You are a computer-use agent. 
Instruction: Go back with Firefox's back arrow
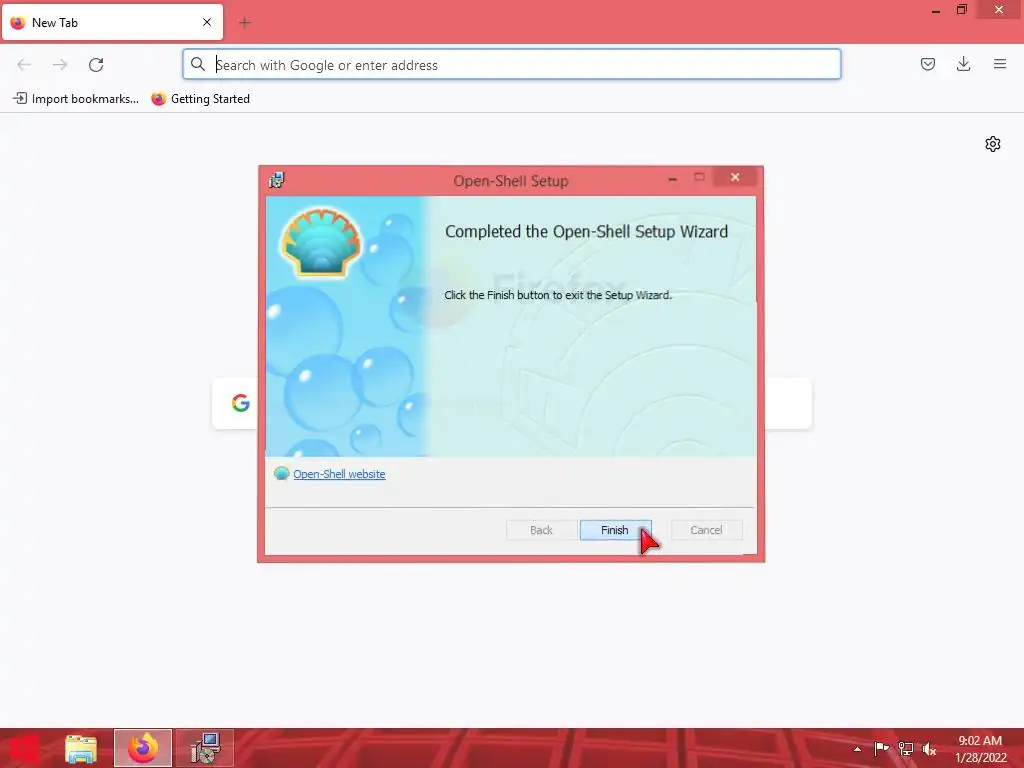pyautogui.click(x=24, y=65)
